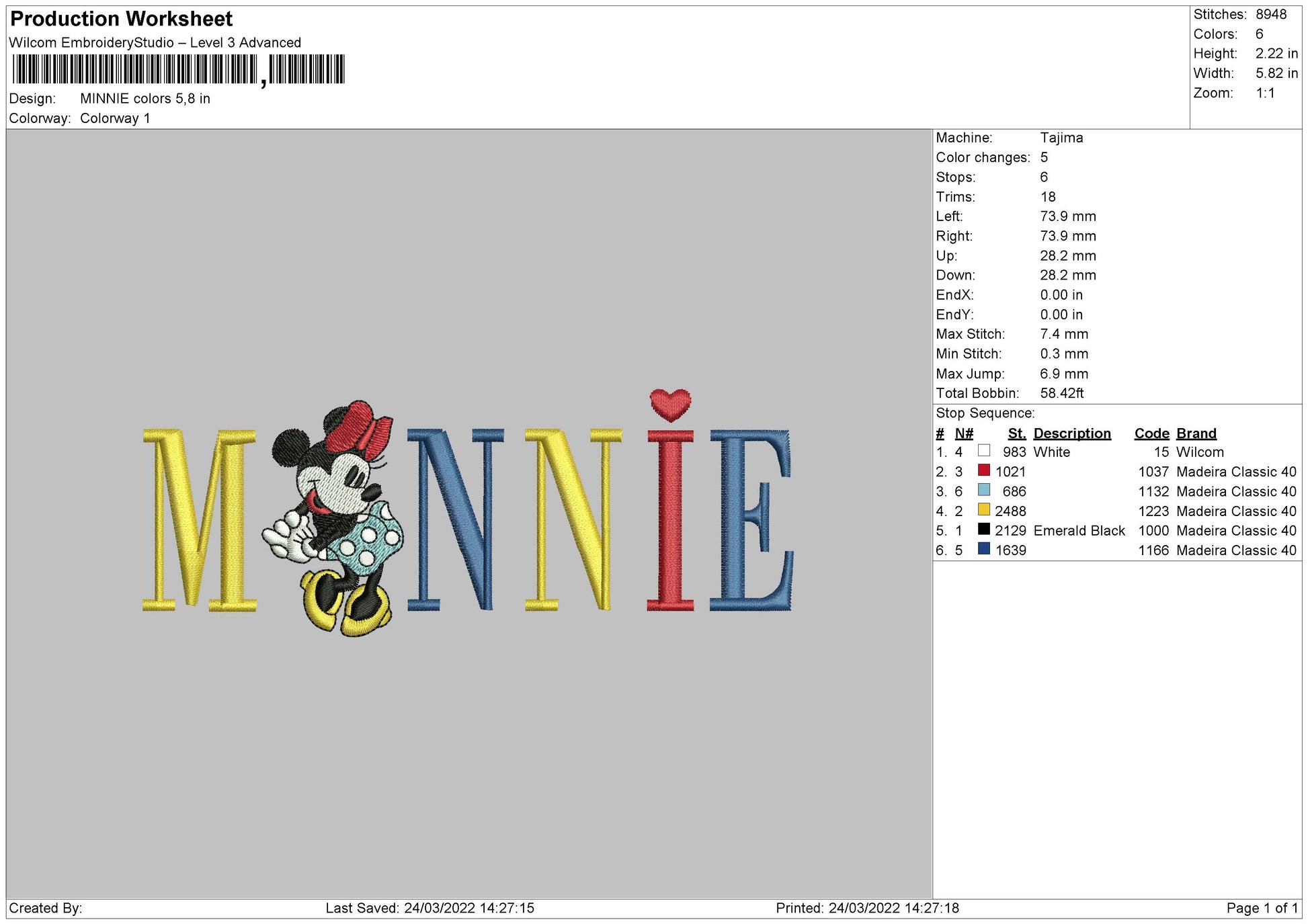Click the Production Worksheet title

(122, 19)
